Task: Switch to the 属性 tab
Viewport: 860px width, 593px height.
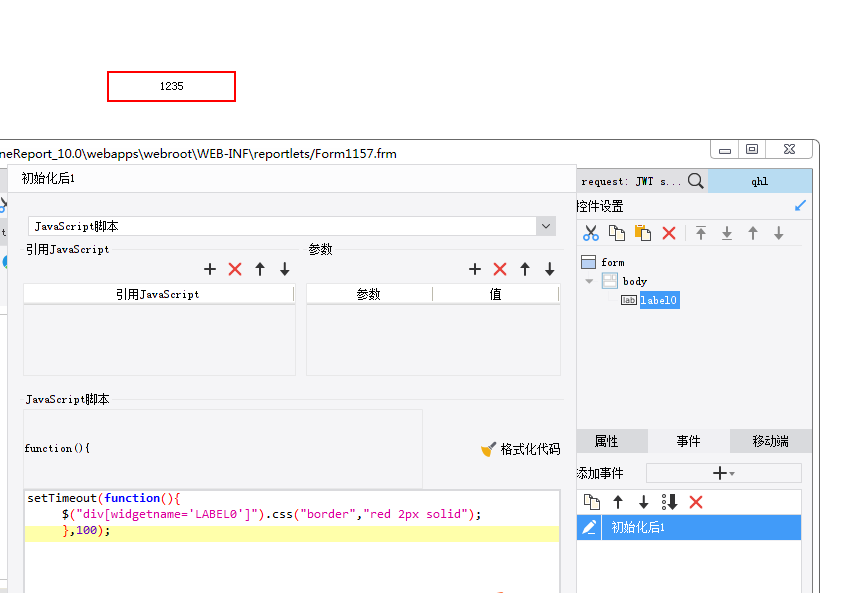Action: pyautogui.click(x=607, y=441)
